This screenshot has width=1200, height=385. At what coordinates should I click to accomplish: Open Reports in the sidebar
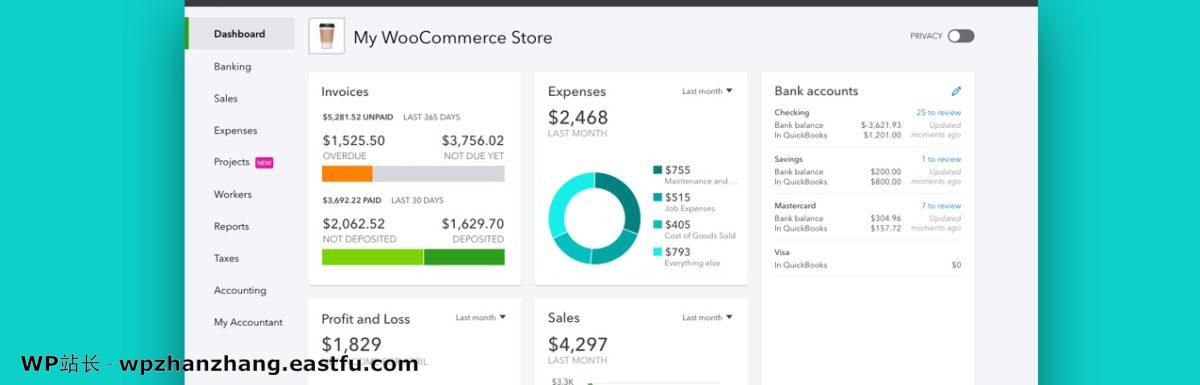(231, 227)
